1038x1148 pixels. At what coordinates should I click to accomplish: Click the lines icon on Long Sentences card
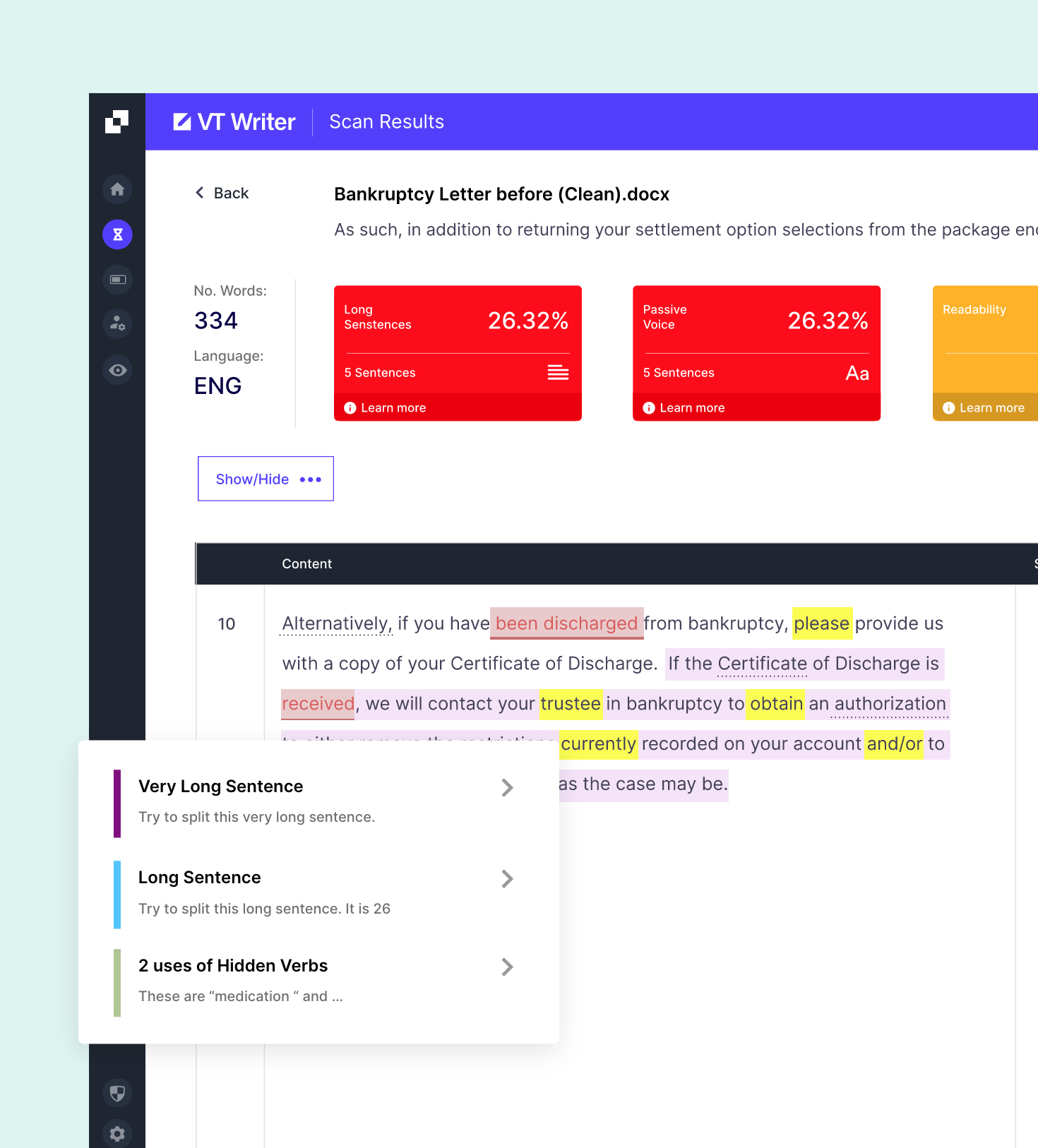tap(558, 373)
